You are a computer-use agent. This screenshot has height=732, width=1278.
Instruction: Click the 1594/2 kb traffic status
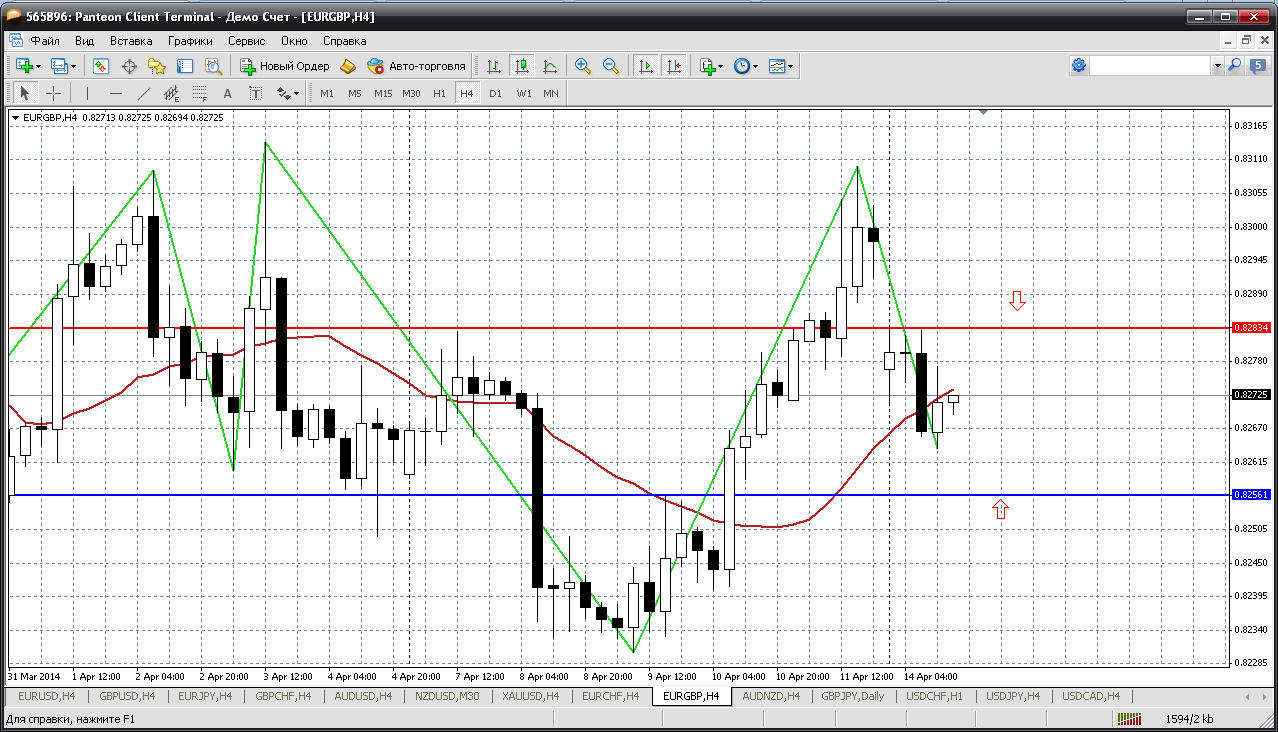click(1190, 719)
